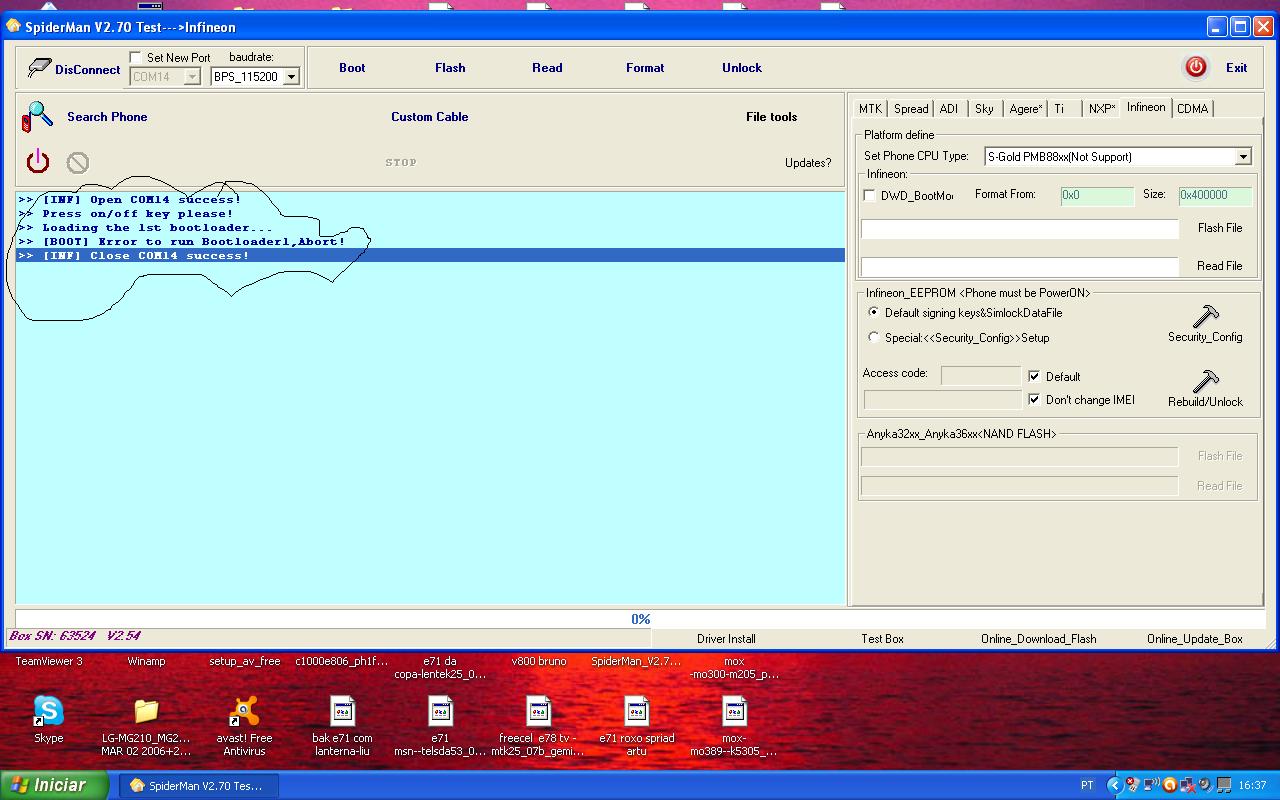Click the Size 0x400000 field
The height and width of the screenshot is (800, 1280).
tap(1216, 195)
